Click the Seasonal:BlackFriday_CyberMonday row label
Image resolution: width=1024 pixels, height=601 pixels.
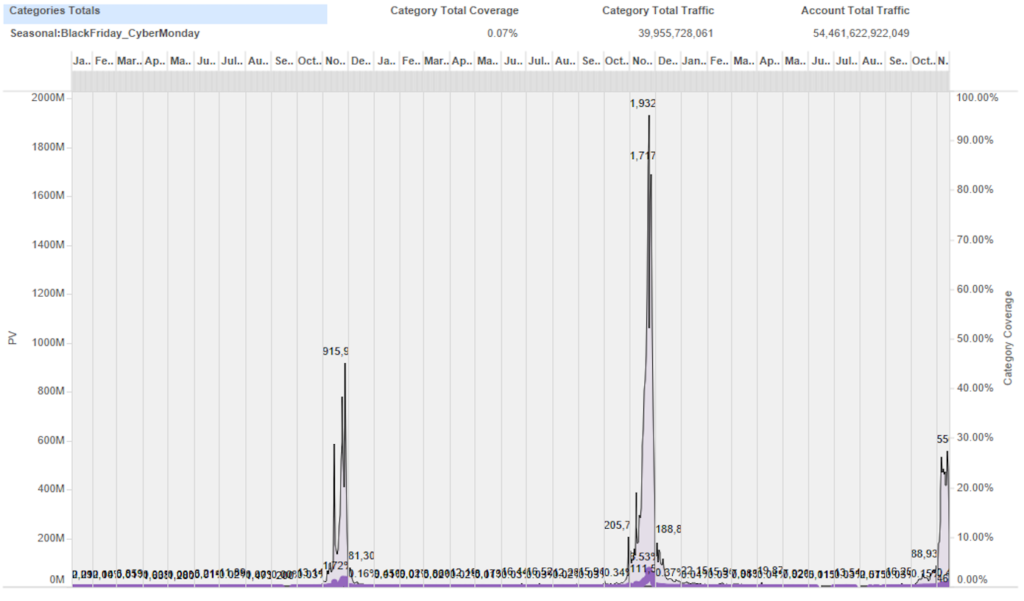(104, 33)
